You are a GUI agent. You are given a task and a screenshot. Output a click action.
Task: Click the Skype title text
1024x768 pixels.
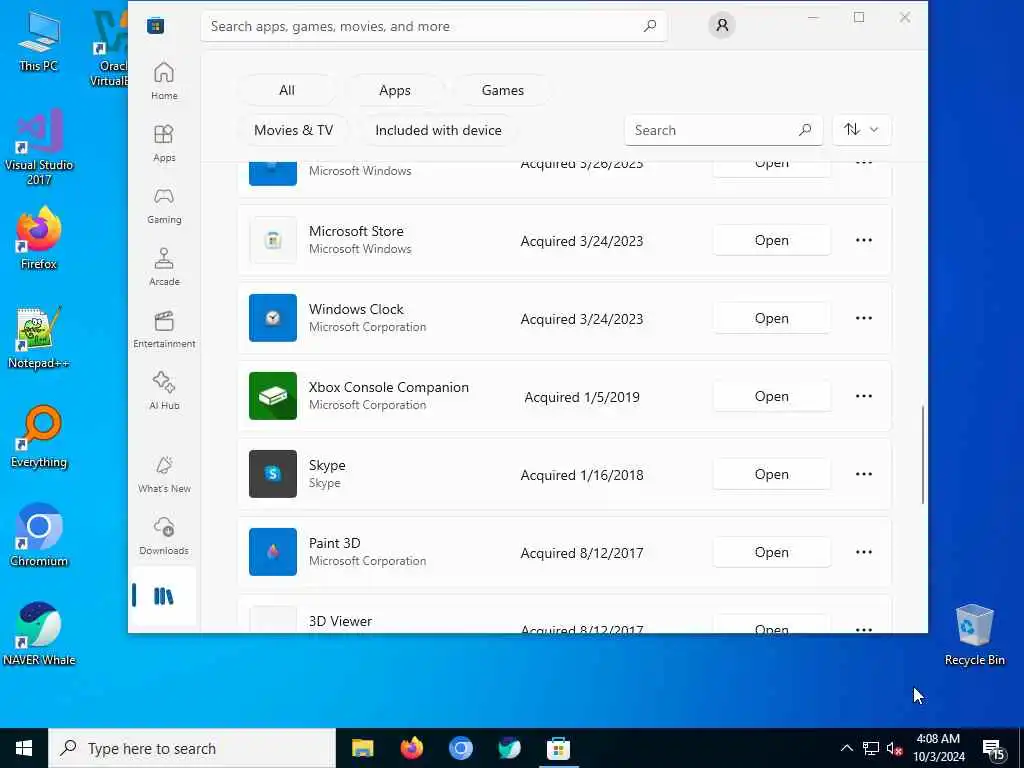pyautogui.click(x=327, y=465)
